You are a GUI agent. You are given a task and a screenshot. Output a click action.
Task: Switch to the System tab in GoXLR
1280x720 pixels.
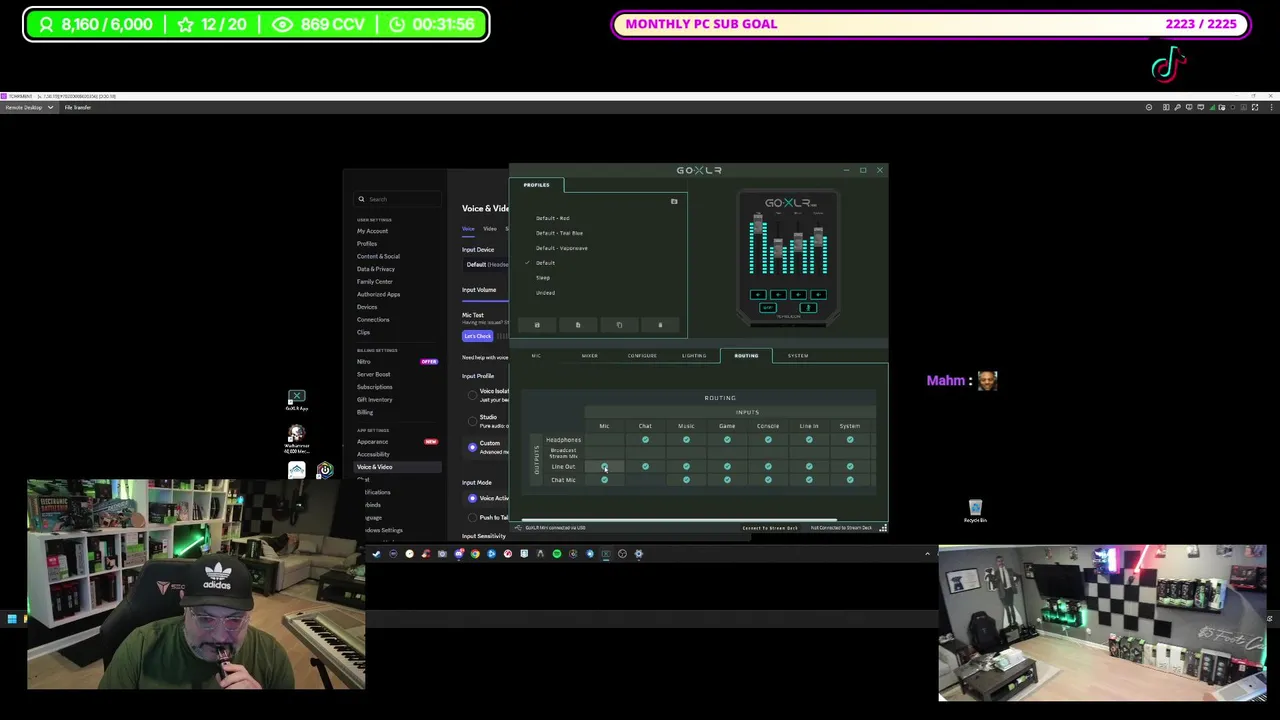798,356
